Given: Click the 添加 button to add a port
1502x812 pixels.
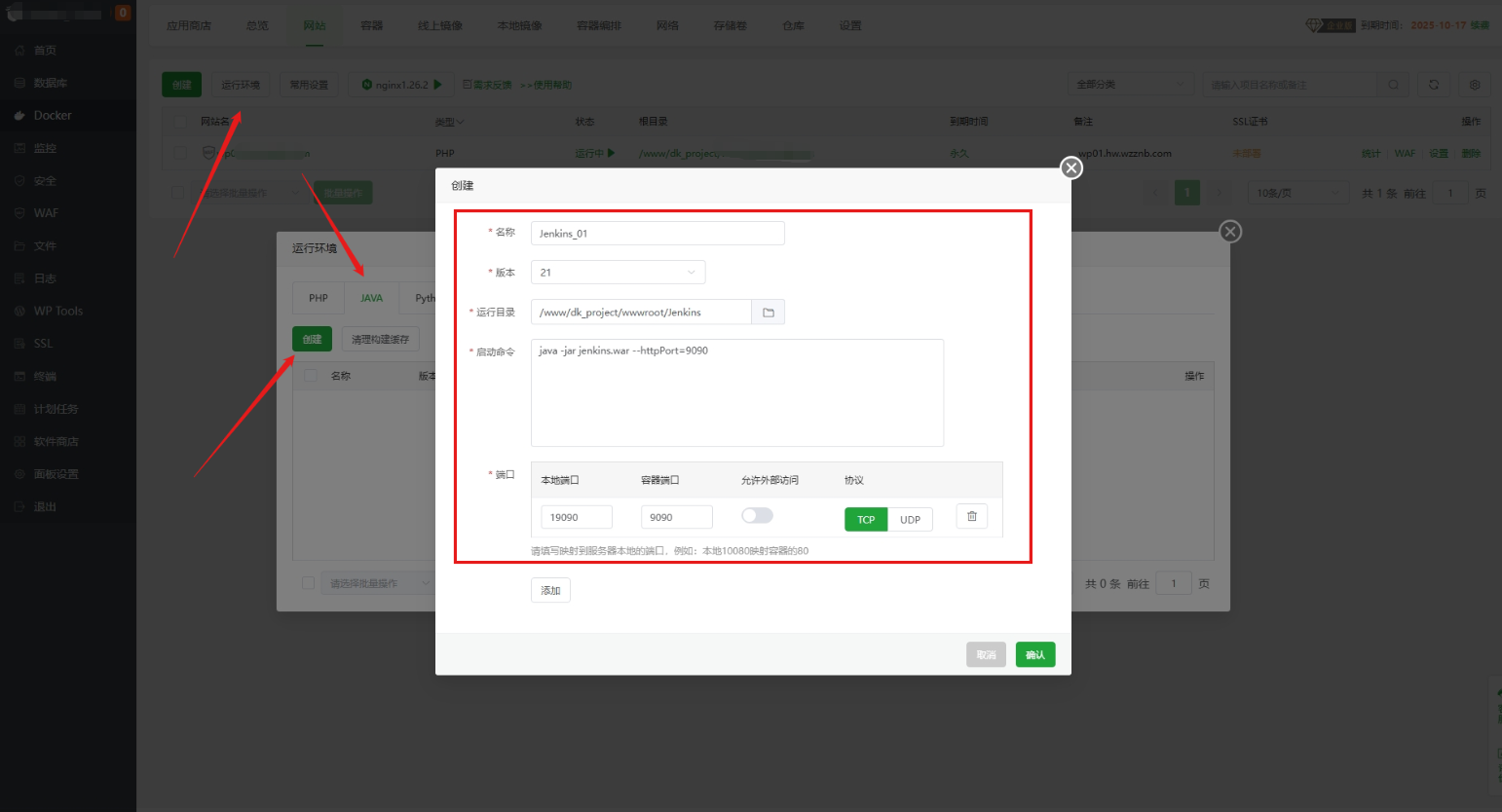Looking at the screenshot, I should [x=550, y=590].
